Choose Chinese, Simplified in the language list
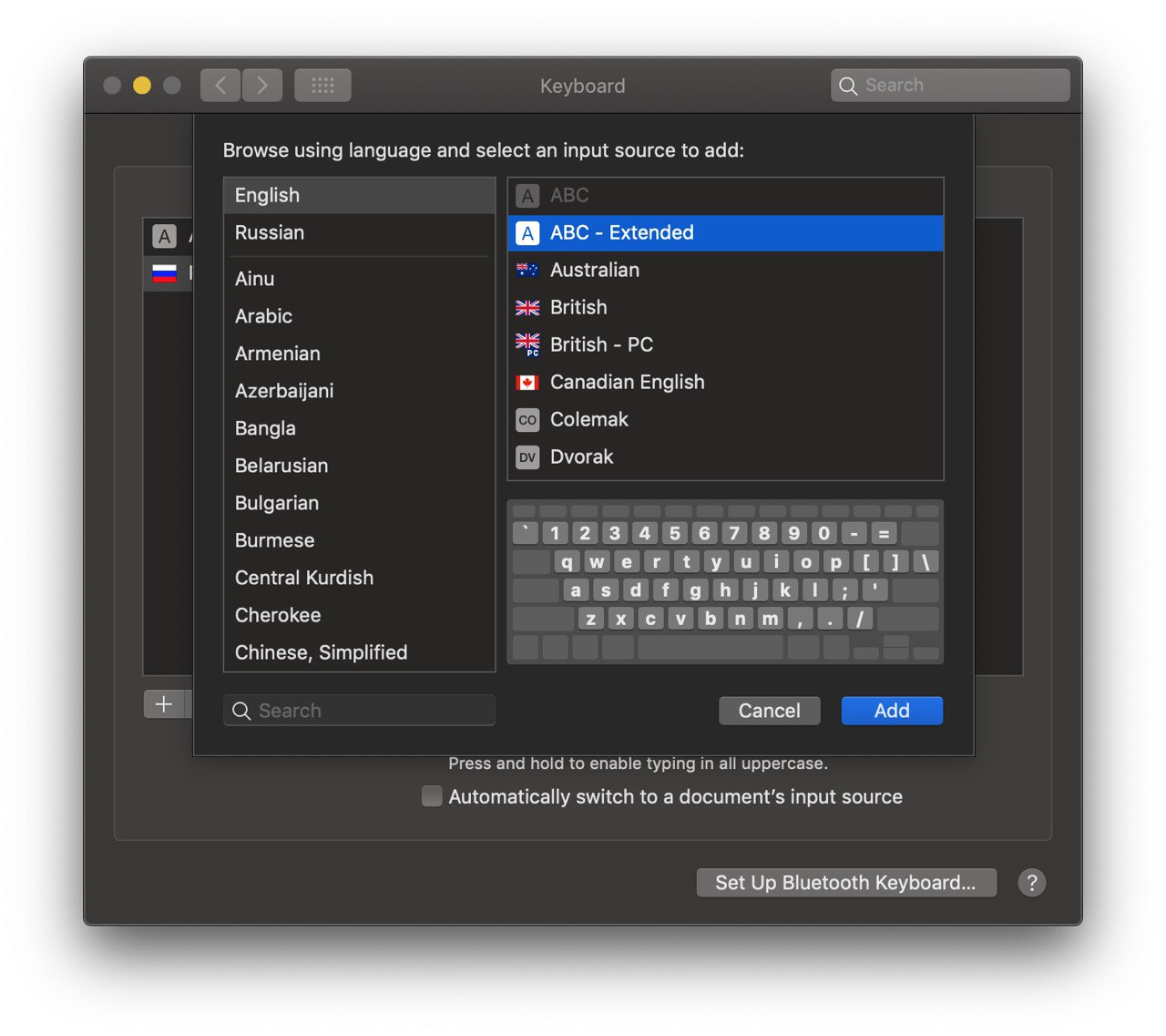Image resolution: width=1166 pixels, height=1036 pixels. coord(359,653)
